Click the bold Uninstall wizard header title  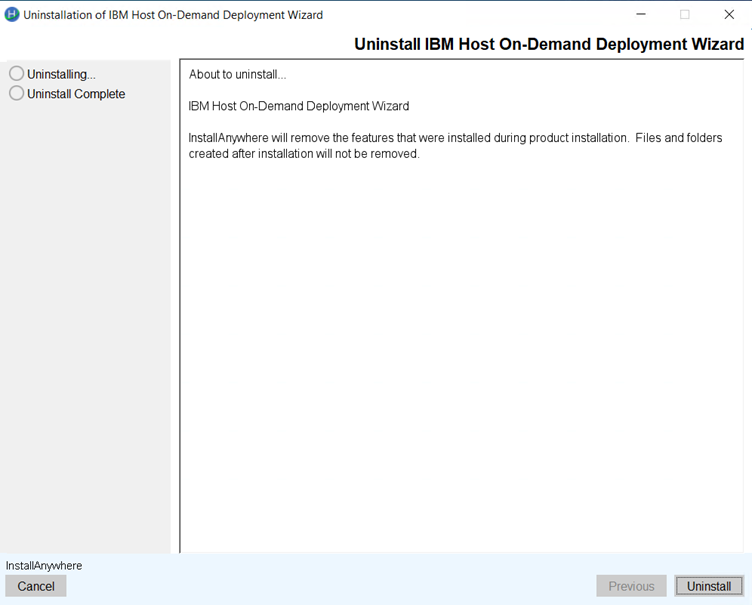pyautogui.click(x=549, y=45)
